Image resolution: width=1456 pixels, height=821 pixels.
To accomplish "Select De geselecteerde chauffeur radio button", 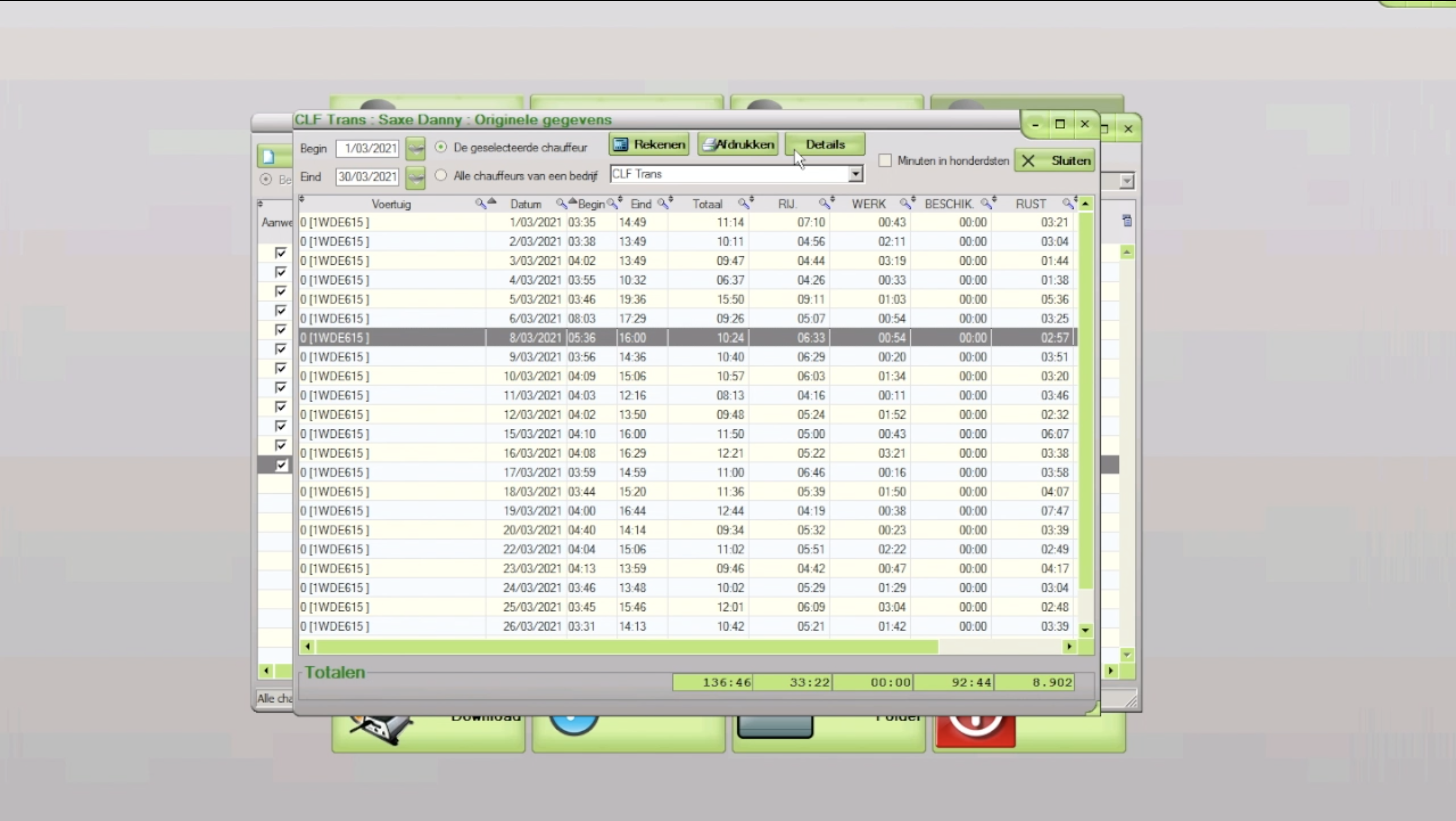I will pos(441,147).
